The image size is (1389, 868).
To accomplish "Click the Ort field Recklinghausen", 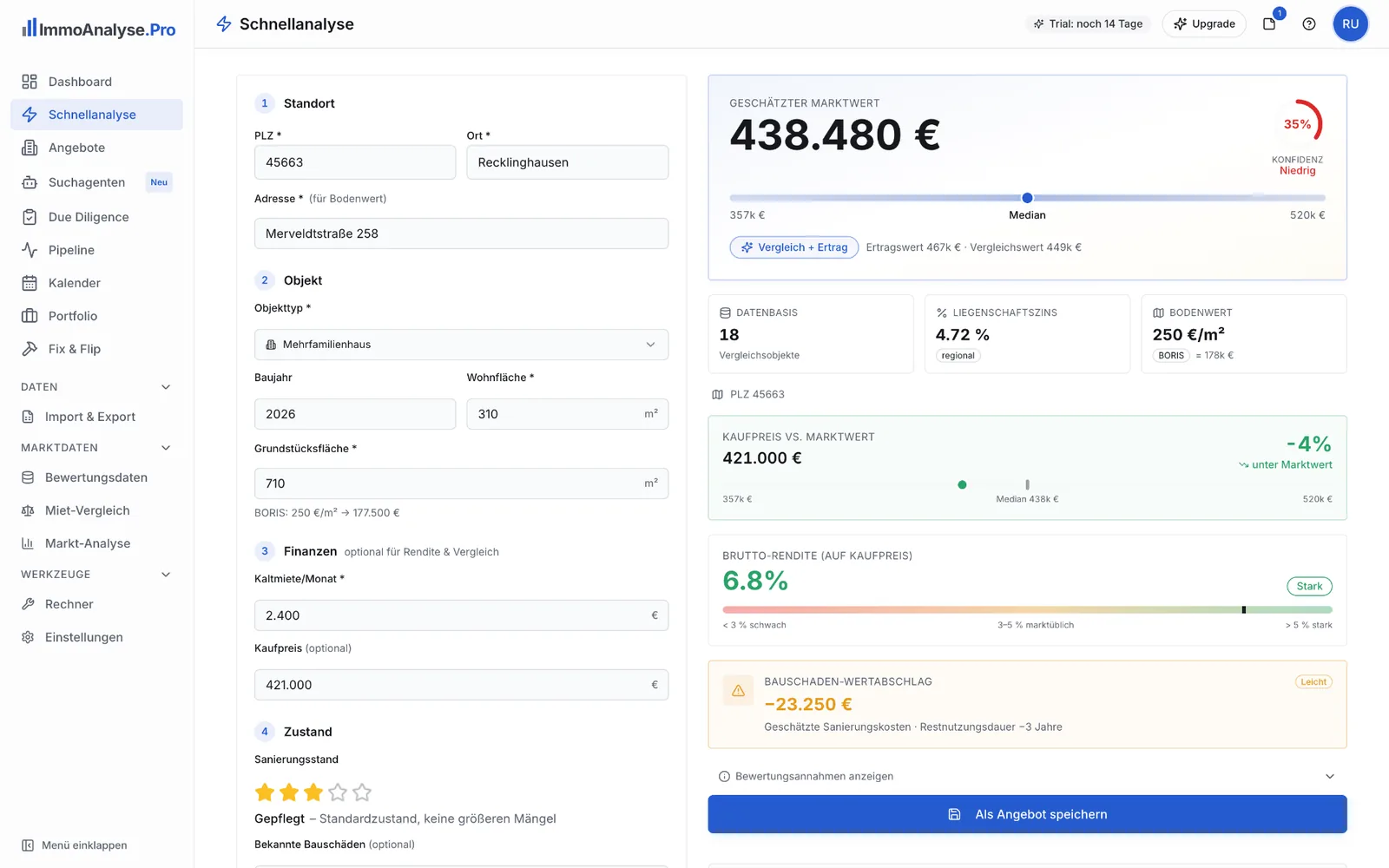I will (x=568, y=162).
